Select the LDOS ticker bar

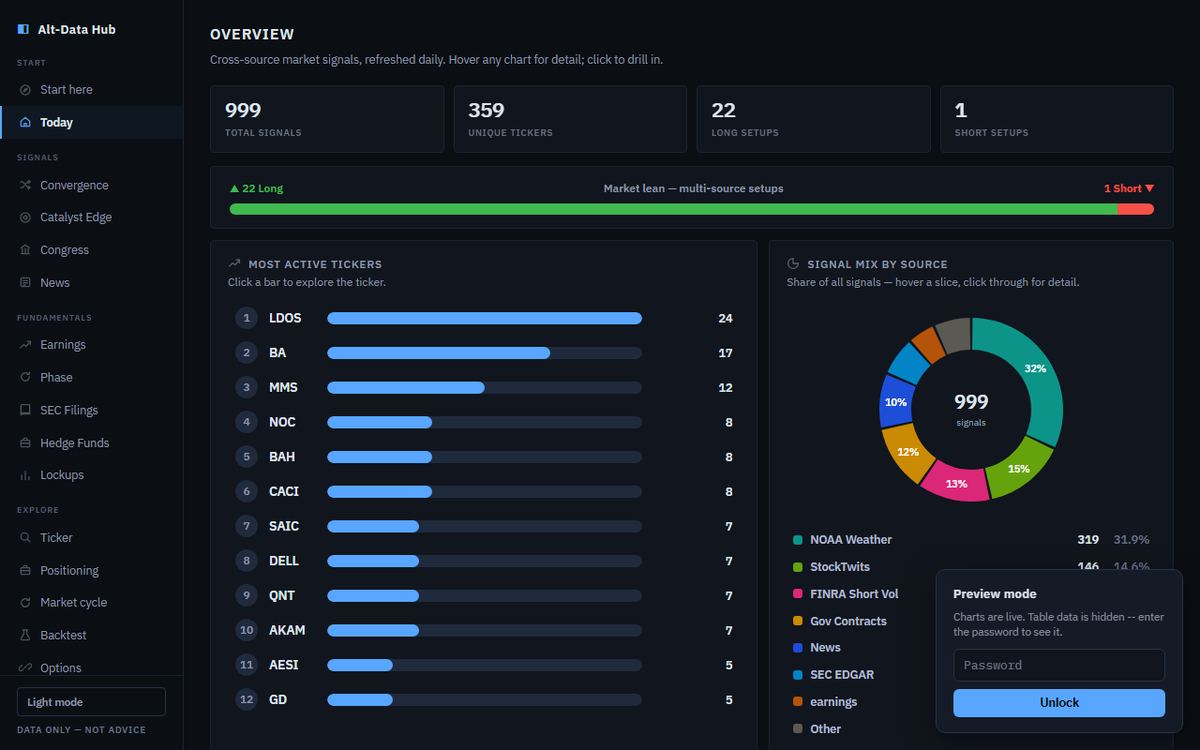tap(484, 318)
